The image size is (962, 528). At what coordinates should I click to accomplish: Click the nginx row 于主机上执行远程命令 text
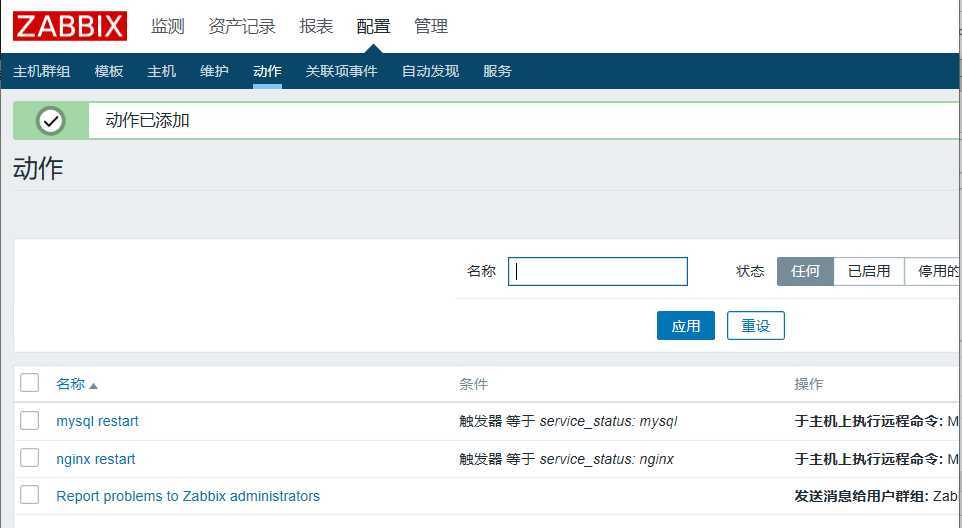click(868, 459)
